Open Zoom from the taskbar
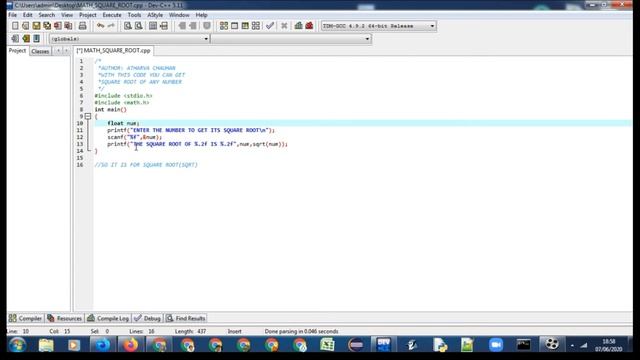The width and height of the screenshot is (640, 360). click(x=496, y=345)
